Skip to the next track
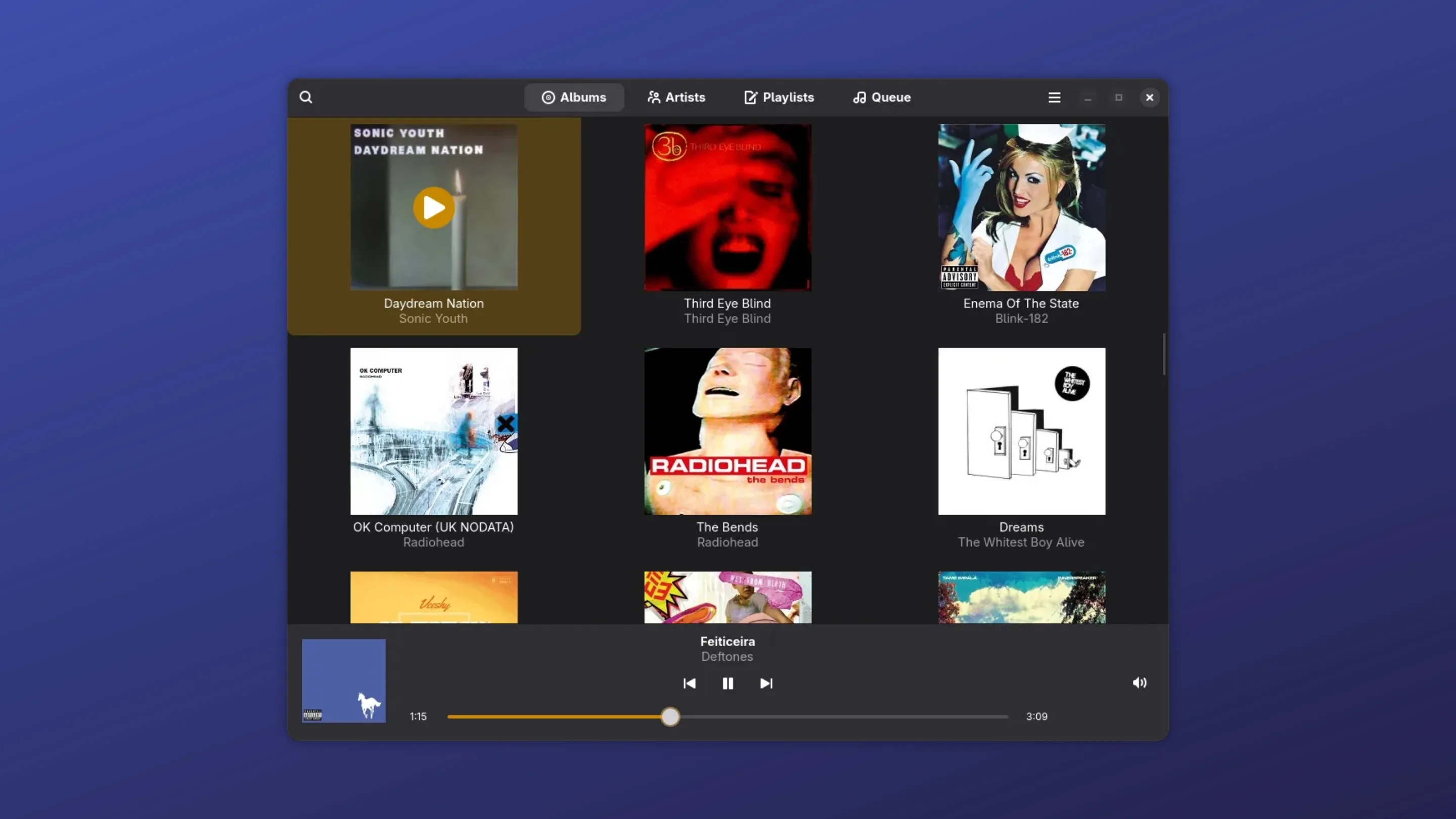Viewport: 1456px width, 819px height. click(x=766, y=684)
